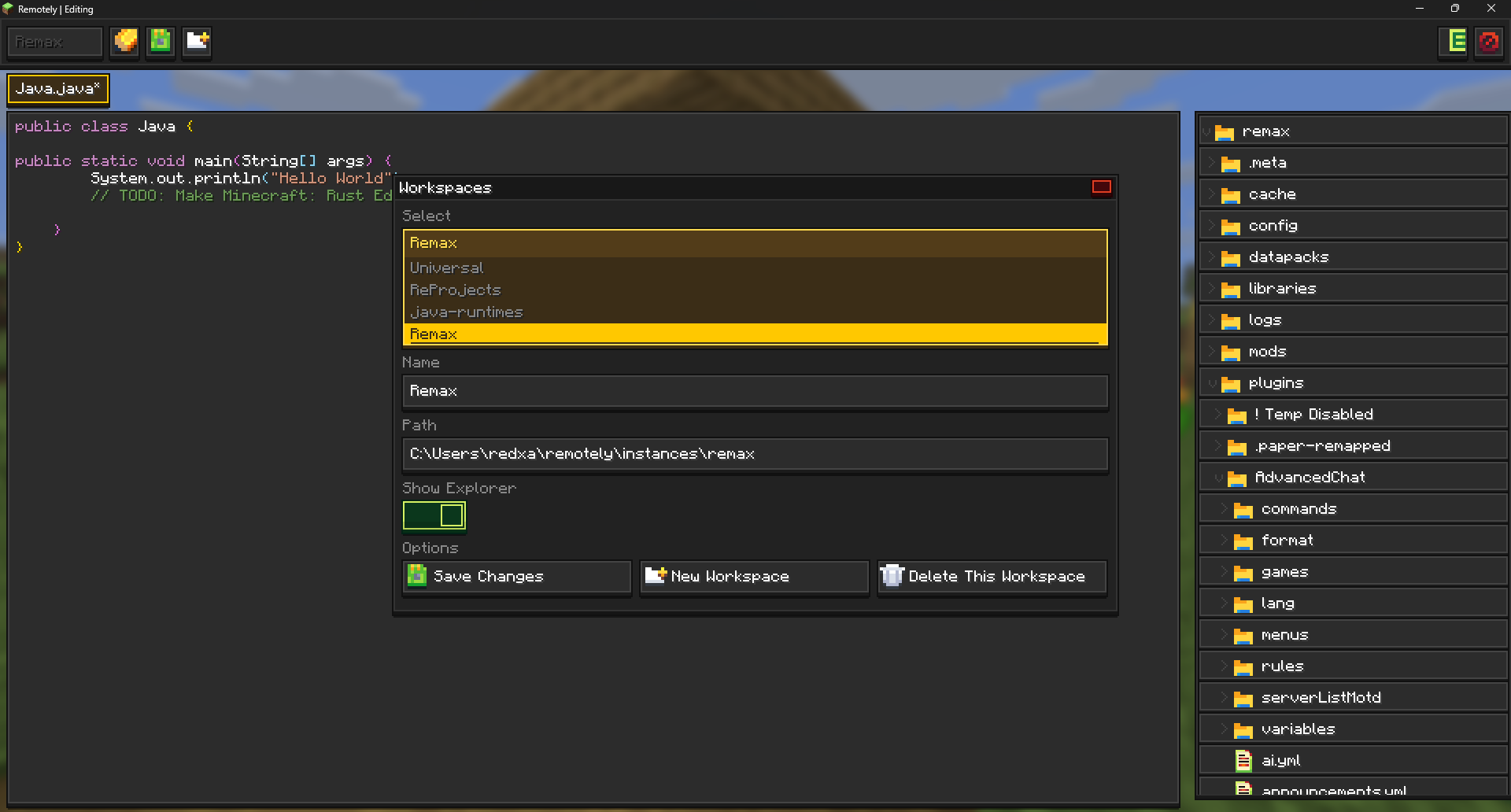Switch to the Java.java tab
This screenshot has width=1511, height=812.
pos(58,89)
